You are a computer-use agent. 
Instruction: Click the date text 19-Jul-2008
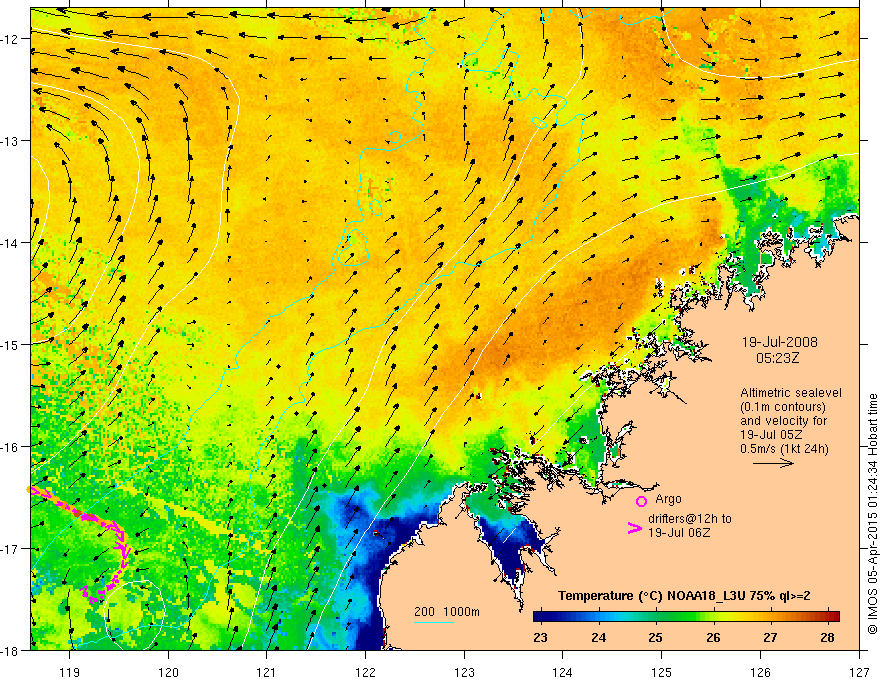point(780,342)
